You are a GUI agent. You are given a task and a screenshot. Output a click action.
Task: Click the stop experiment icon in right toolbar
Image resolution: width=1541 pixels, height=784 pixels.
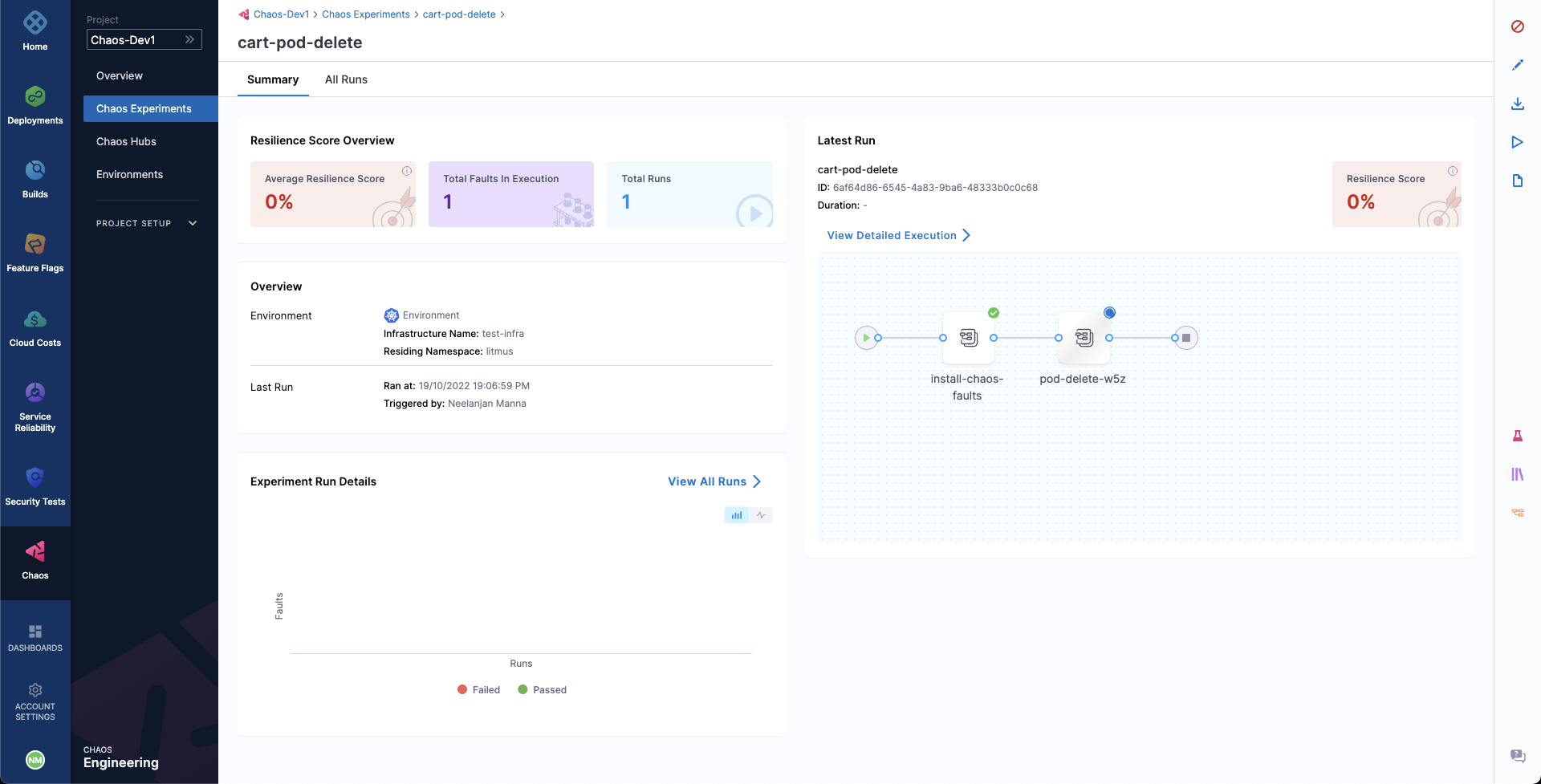(x=1517, y=26)
